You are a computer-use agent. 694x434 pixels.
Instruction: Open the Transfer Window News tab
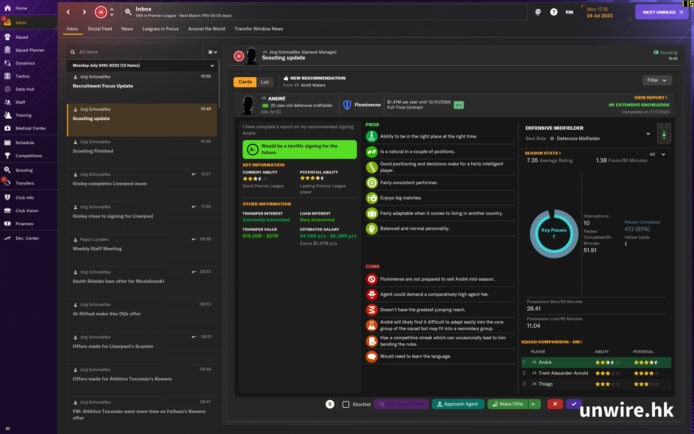click(x=258, y=29)
